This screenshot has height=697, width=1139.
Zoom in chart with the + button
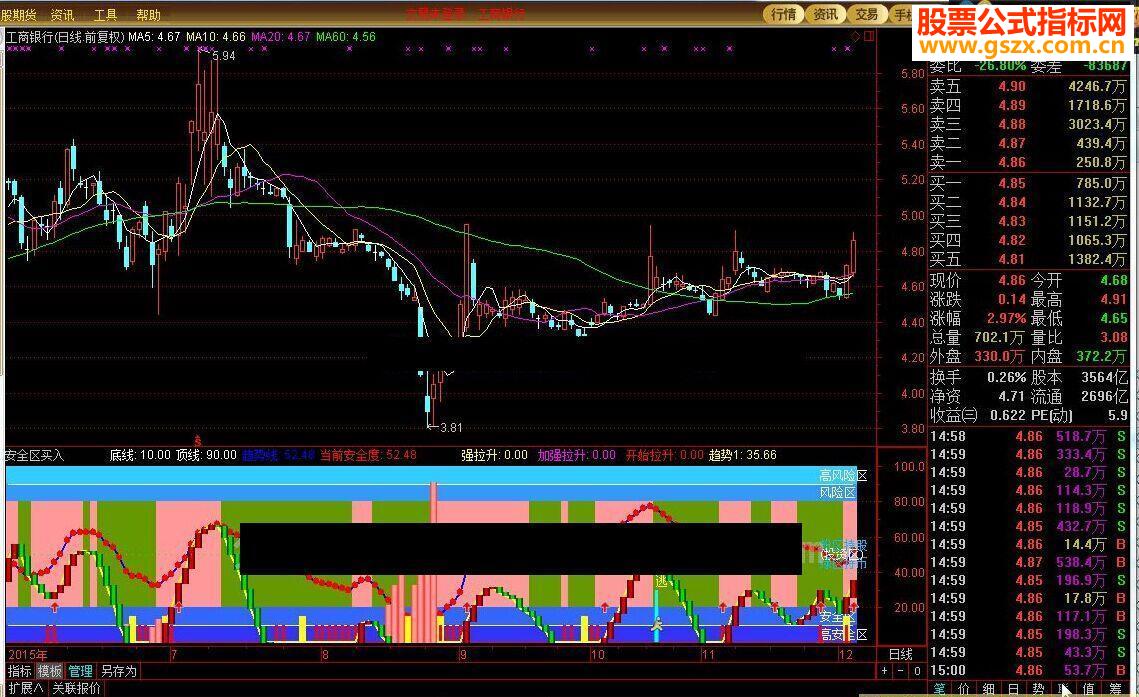885,672
